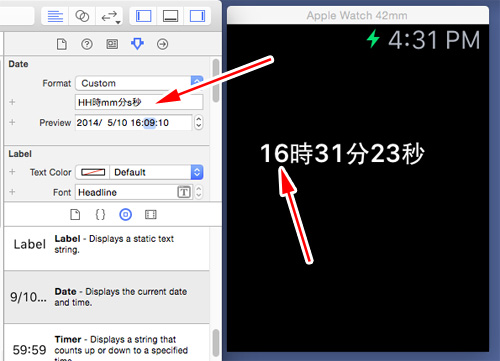
Task: Select the Label object in library
Action: pyautogui.click(x=107, y=244)
